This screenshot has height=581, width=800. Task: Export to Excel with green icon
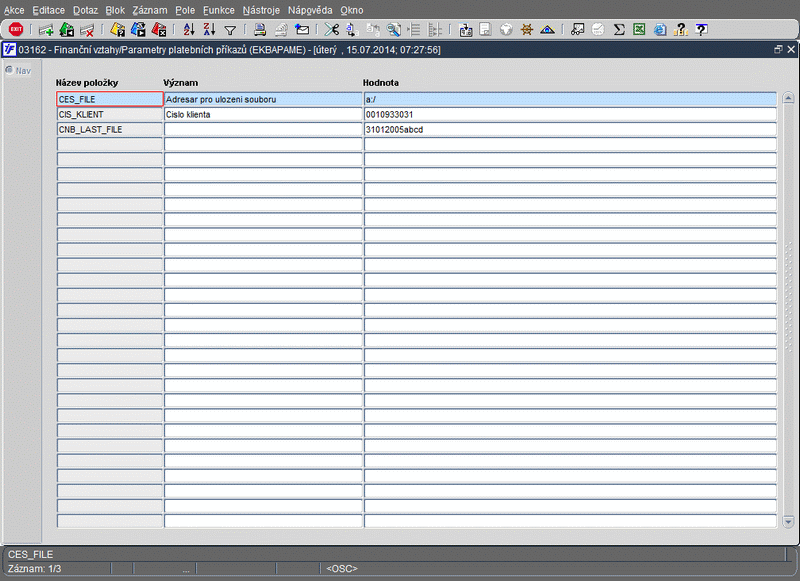pos(639,30)
